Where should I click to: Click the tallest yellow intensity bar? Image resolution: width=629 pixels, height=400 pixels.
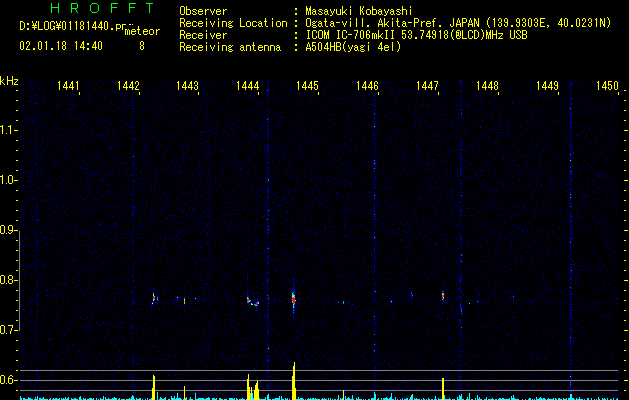(294, 381)
